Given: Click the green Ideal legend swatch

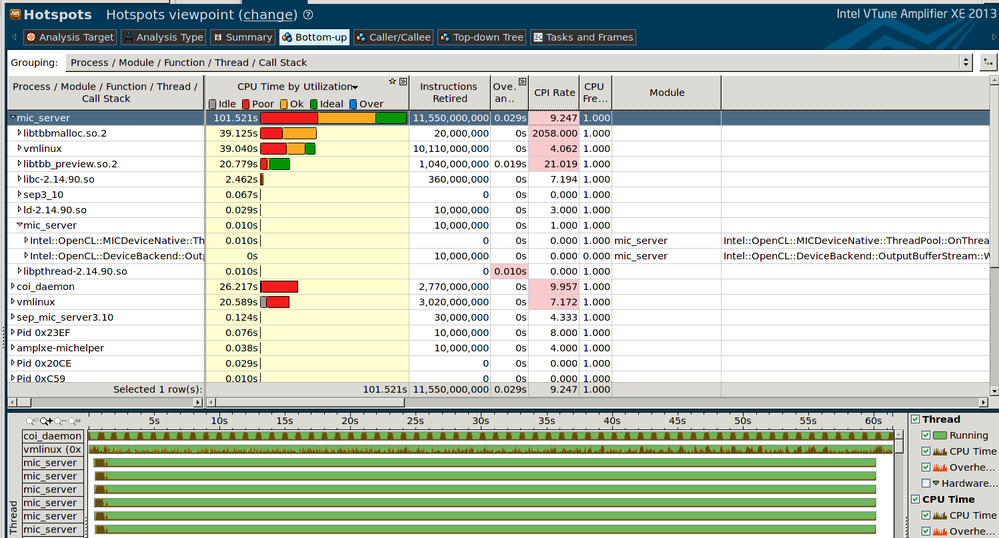Looking at the screenshot, I should pyautogui.click(x=313, y=104).
